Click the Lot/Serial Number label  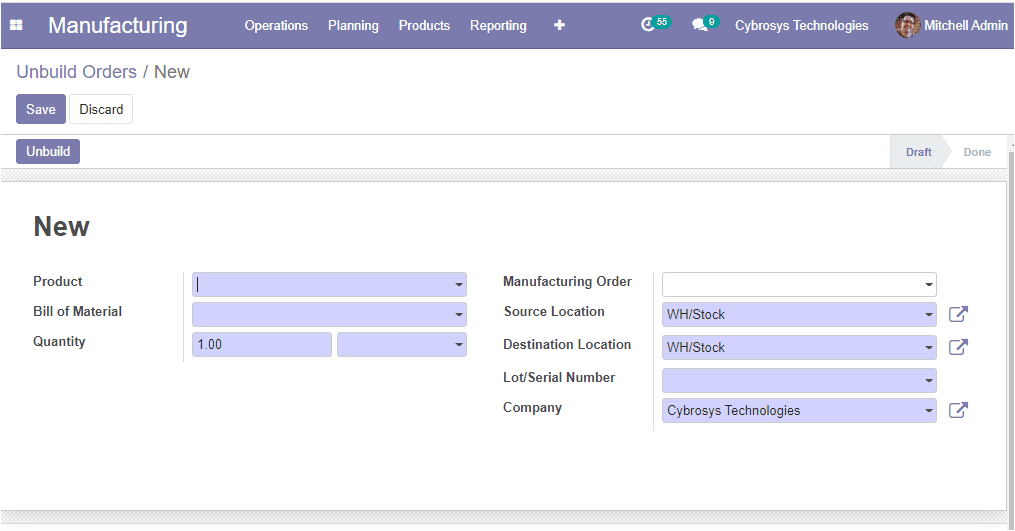[559, 378]
